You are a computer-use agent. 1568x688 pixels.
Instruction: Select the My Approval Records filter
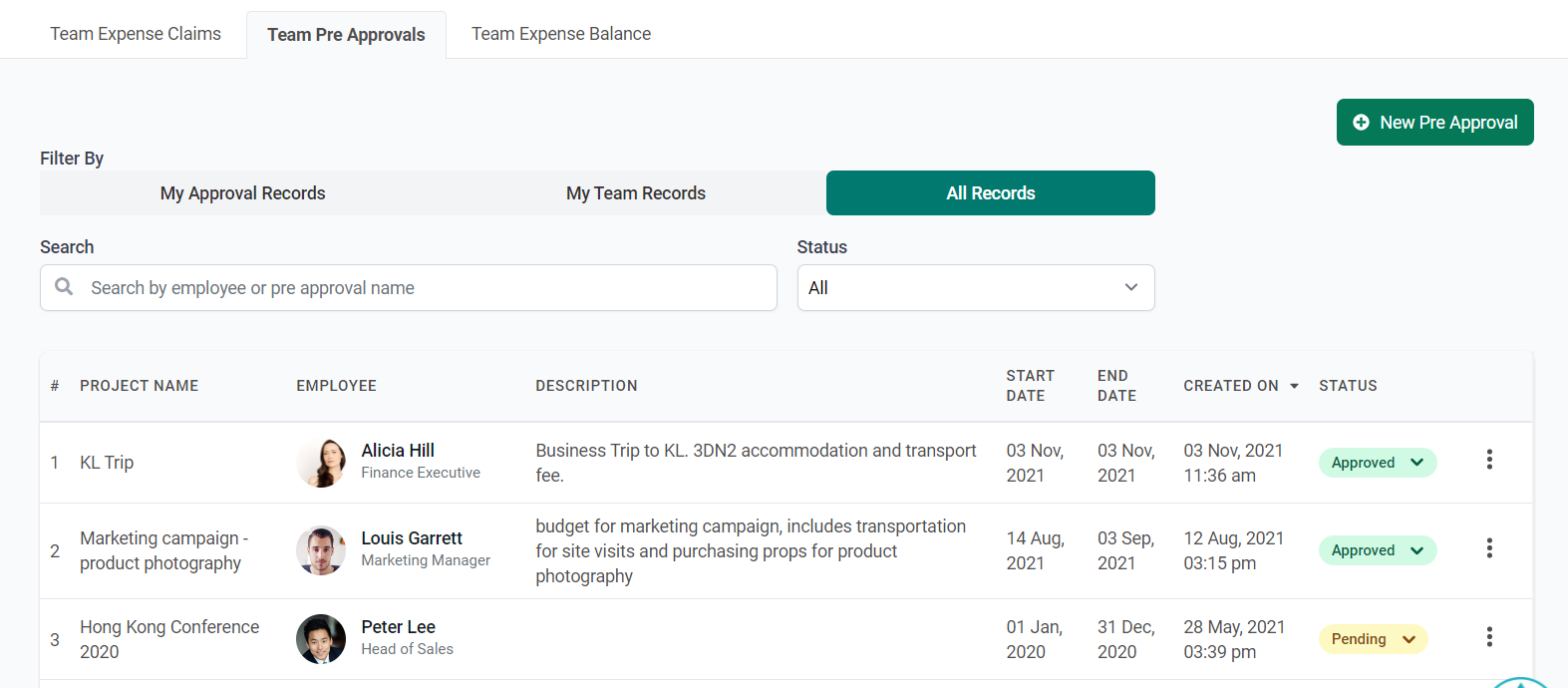click(242, 193)
